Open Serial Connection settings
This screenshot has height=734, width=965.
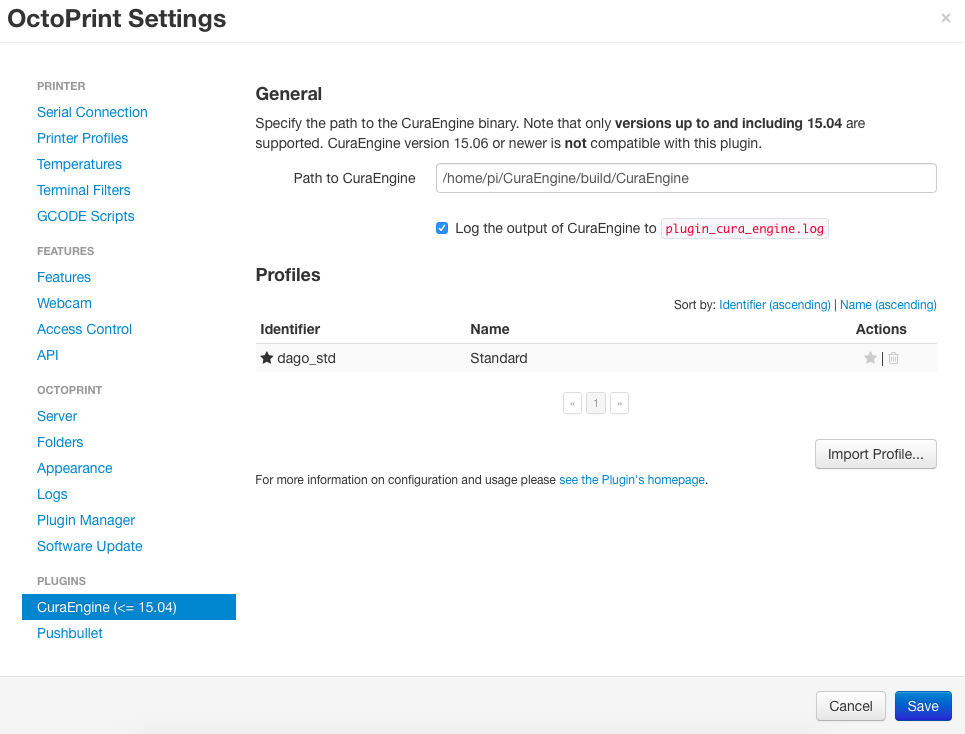point(92,112)
